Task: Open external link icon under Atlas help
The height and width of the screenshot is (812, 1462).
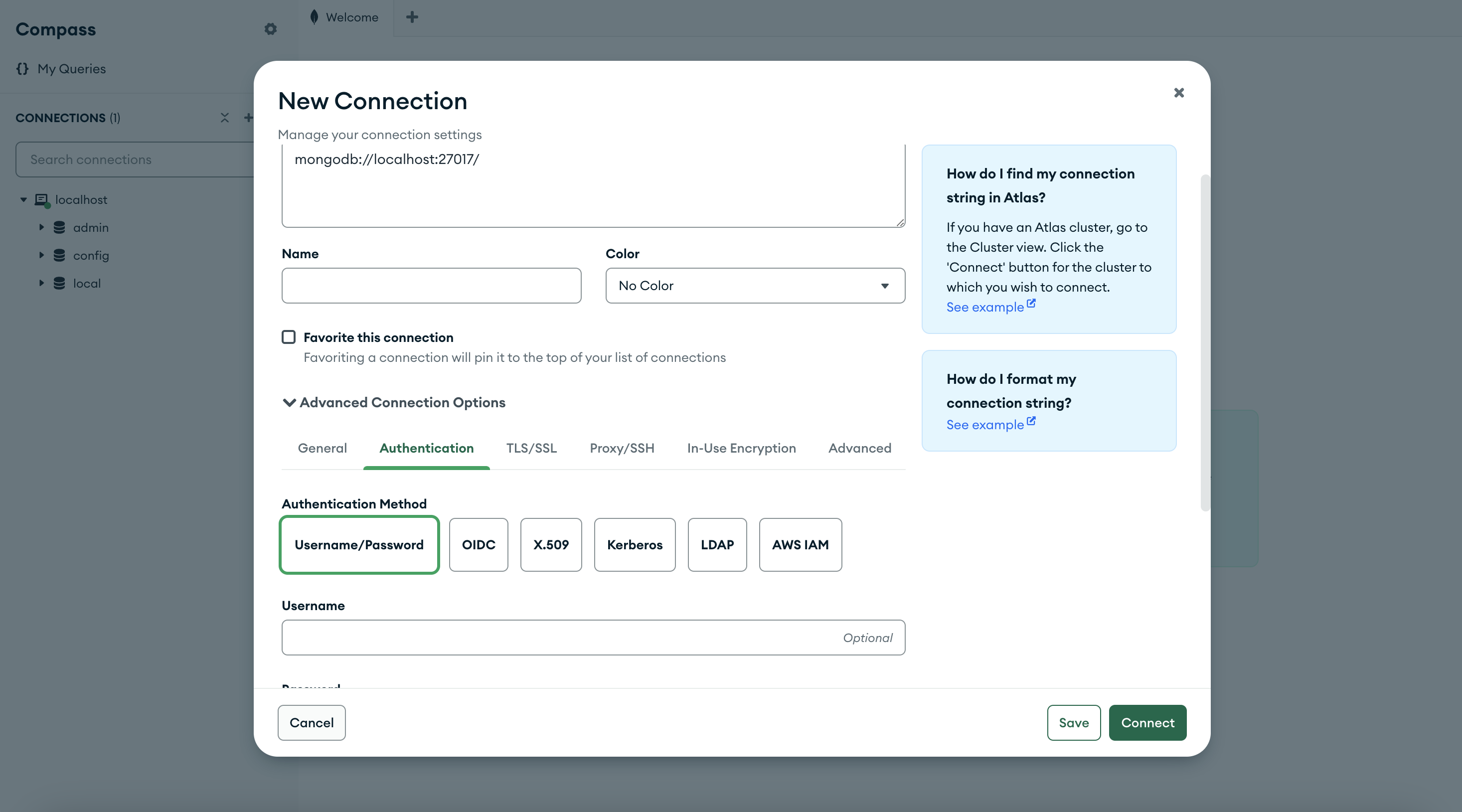Action: click(1031, 304)
